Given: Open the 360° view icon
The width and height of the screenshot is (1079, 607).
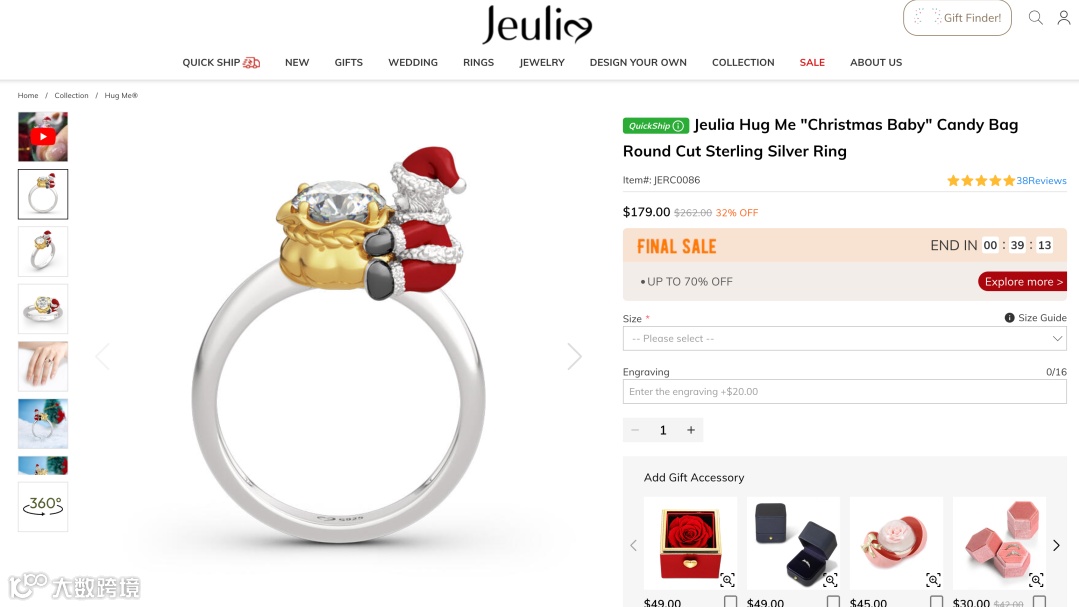Looking at the screenshot, I should point(43,507).
